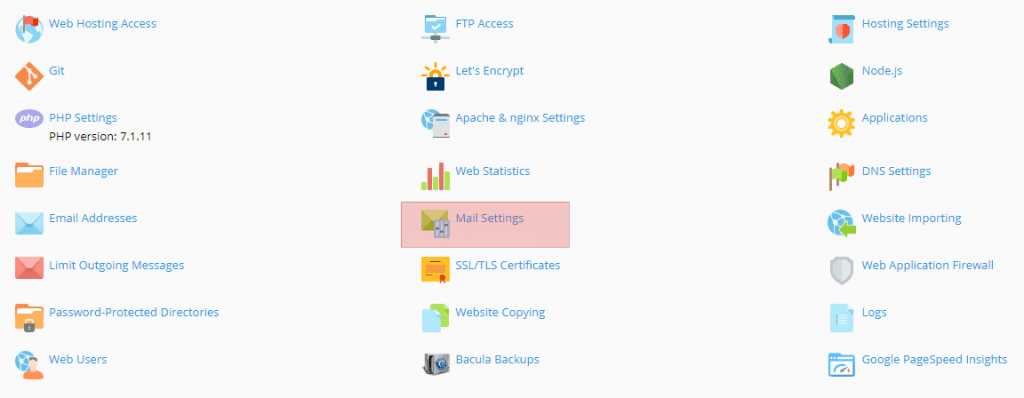1024x398 pixels.
Task: Select the Email Addresses link
Action: pyautogui.click(x=93, y=218)
